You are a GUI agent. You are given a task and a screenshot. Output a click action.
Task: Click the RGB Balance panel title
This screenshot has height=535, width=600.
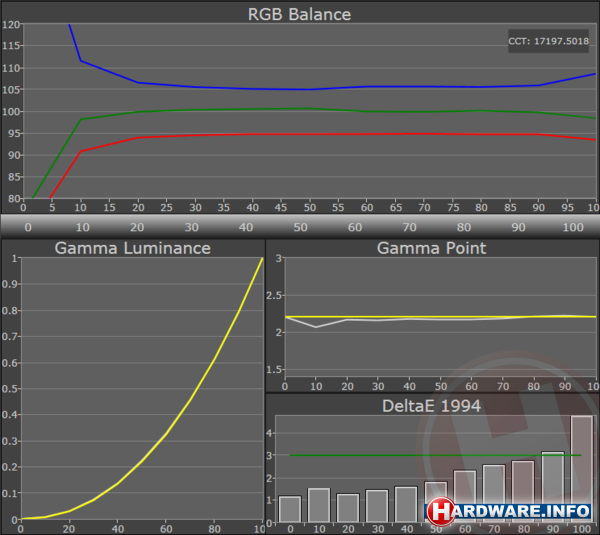click(299, 14)
